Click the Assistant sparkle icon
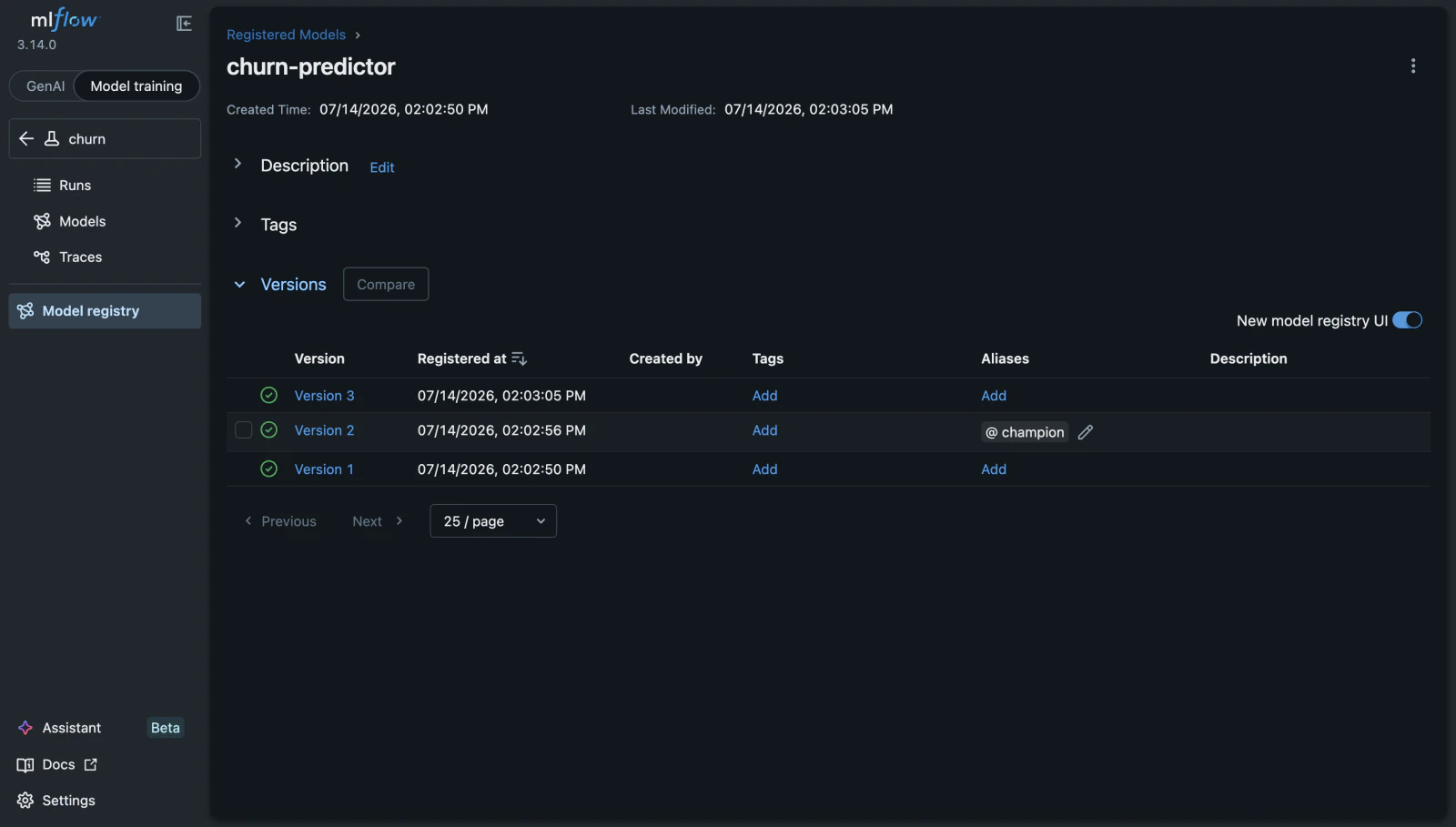The height and width of the screenshot is (827, 1456). pos(25,728)
